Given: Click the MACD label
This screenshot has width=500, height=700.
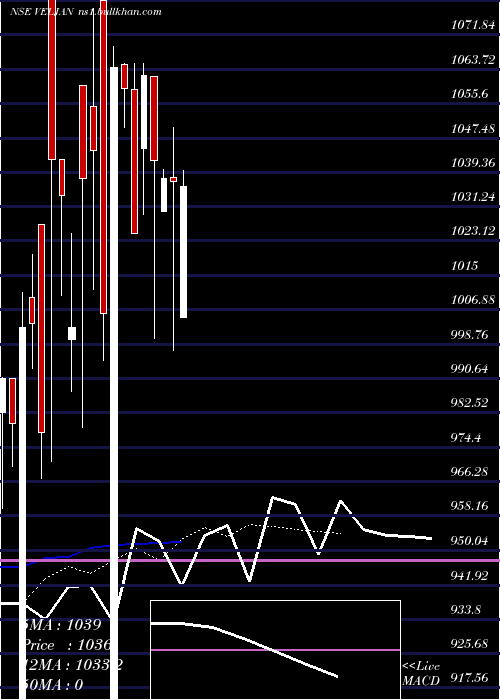Looking at the screenshot, I should click(x=421, y=681).
